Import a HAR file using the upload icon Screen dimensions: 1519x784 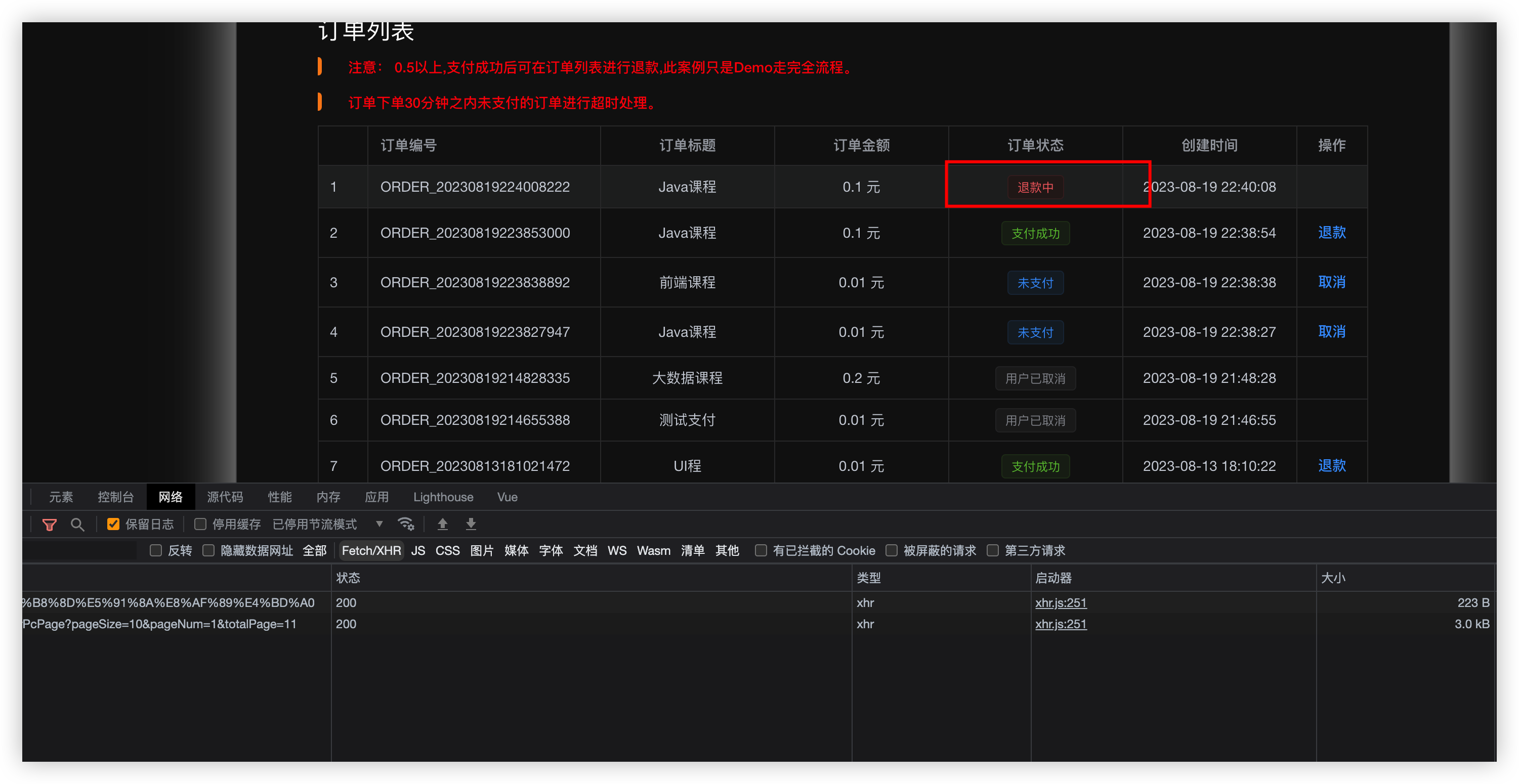pyautogui.click(x=442, y=524)
